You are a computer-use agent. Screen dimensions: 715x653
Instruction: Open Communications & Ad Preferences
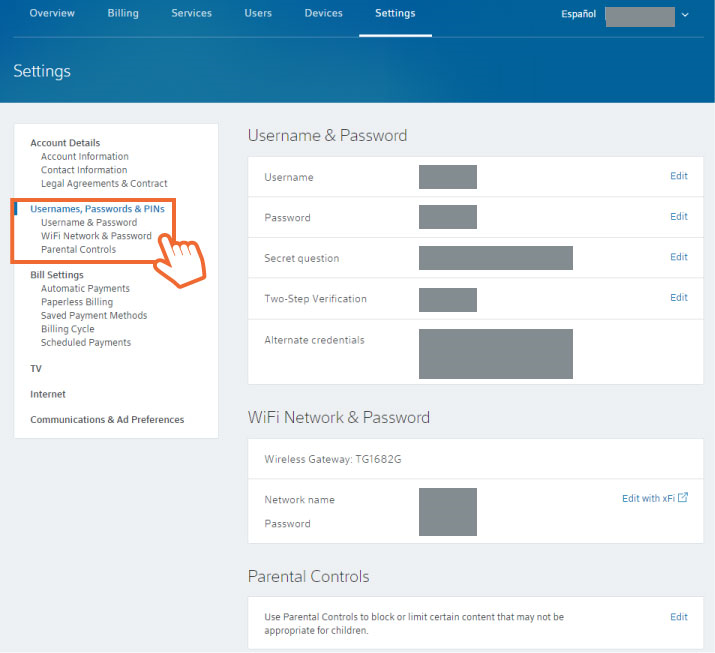point(107,420)
